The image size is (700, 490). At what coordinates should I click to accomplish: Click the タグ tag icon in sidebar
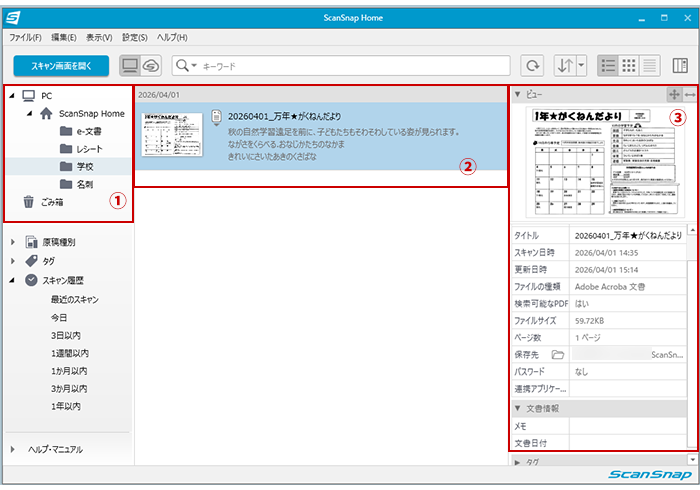(x=31, y=261)
